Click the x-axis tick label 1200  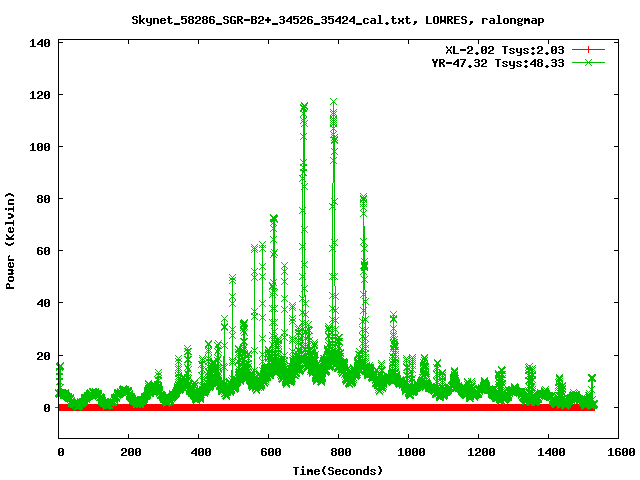pyautogui.click(x=481, y=452)
